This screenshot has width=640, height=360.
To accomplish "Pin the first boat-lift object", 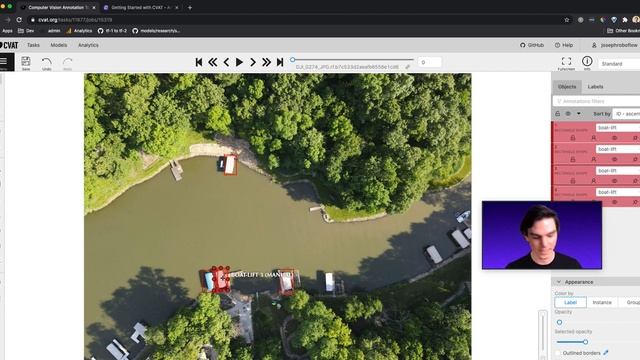I will tap(635, 138).
